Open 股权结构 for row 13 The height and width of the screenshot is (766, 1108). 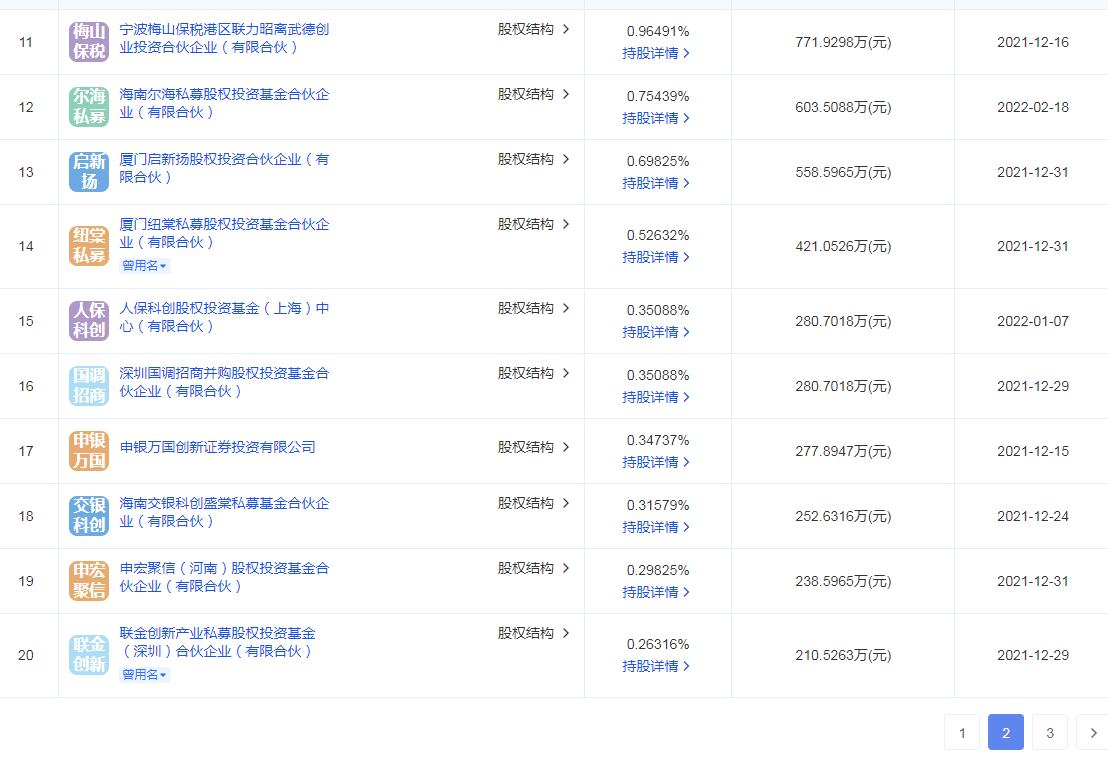coord(533,159)
